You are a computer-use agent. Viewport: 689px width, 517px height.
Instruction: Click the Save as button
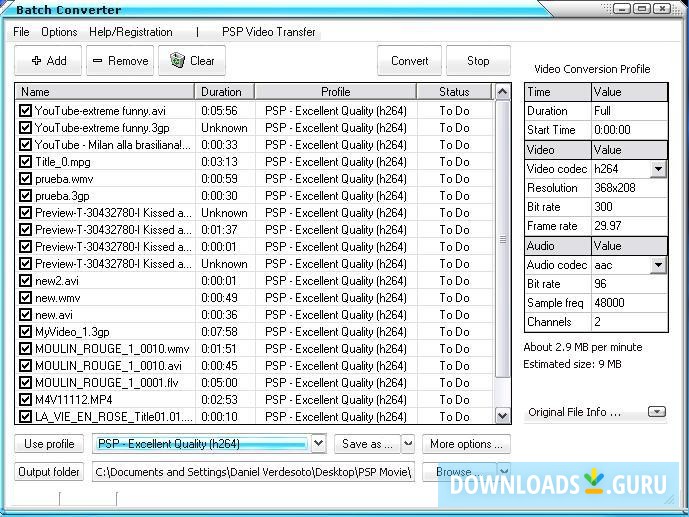pos(367,444)
